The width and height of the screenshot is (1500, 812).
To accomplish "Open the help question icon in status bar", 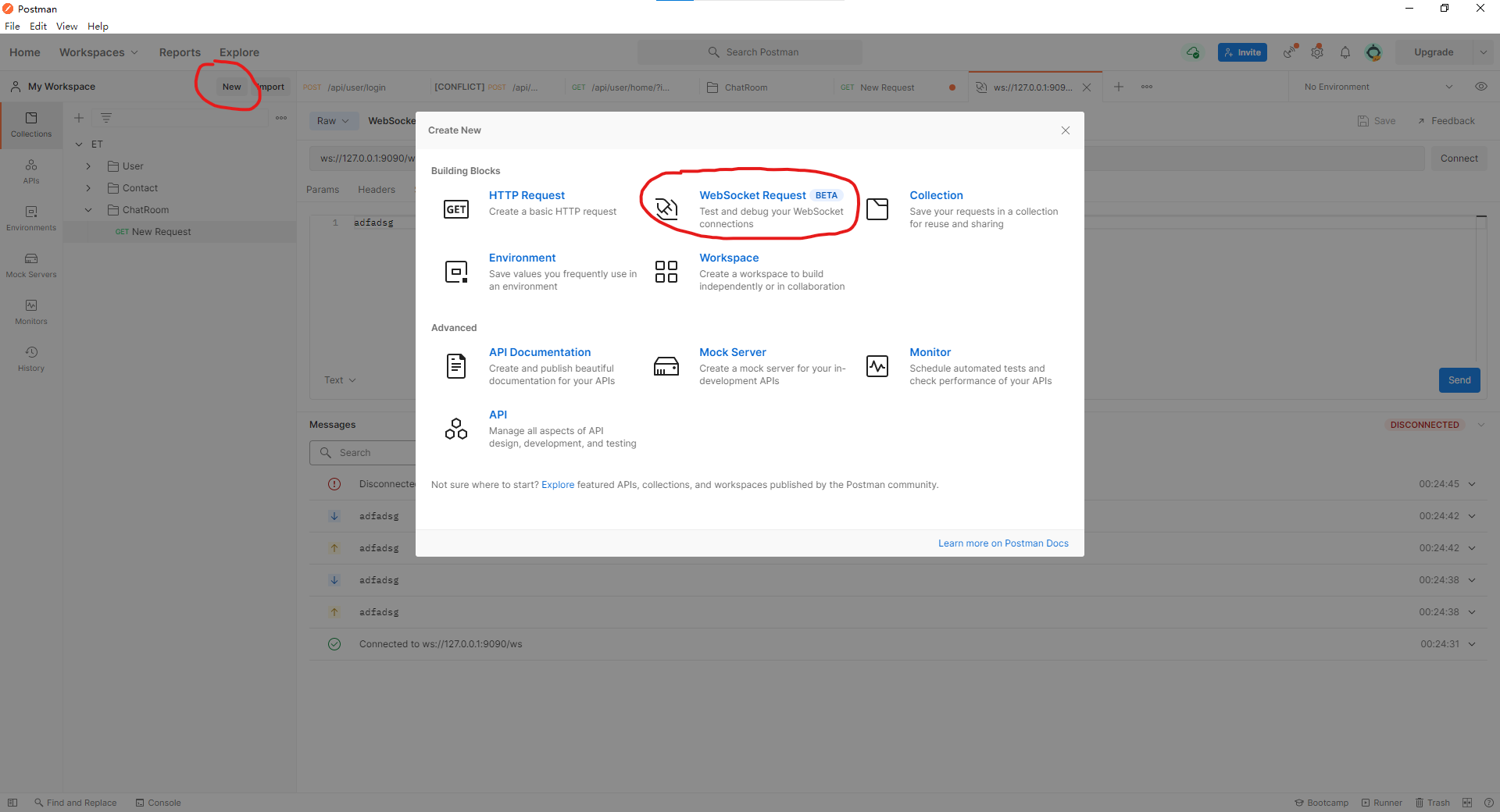I will [x=1488, y=803].
